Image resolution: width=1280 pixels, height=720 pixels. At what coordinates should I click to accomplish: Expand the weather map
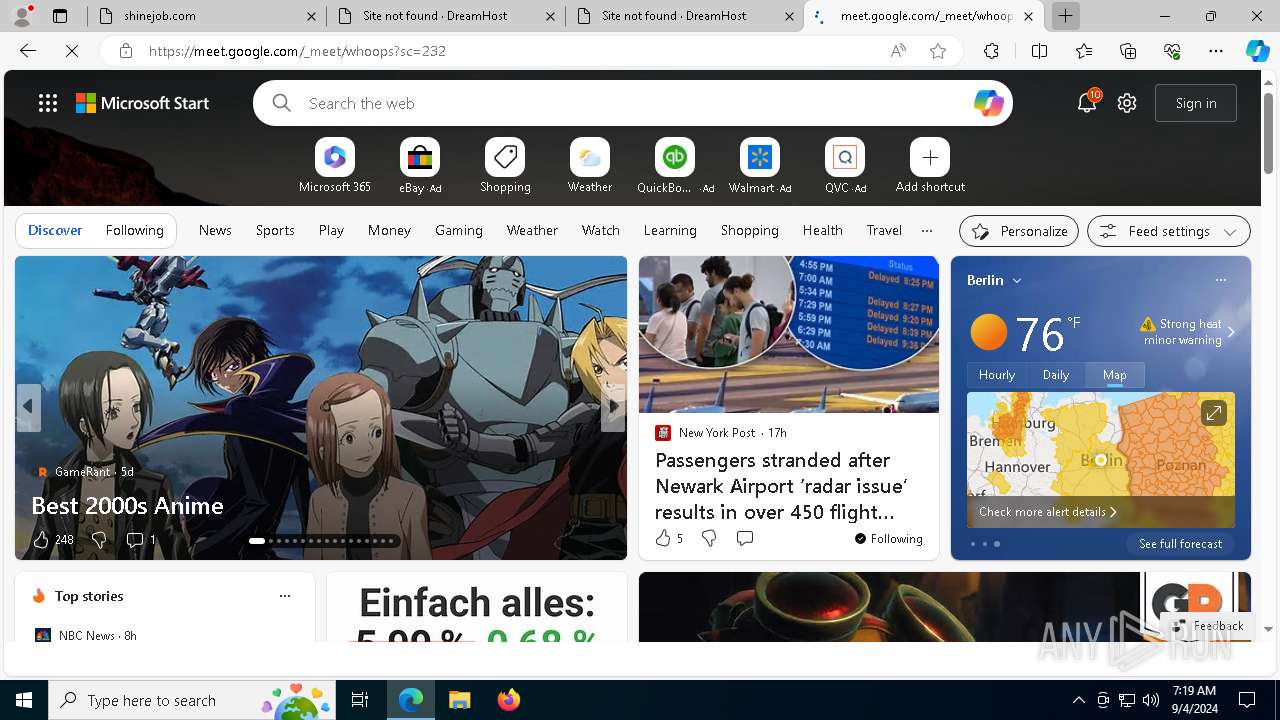click(x=1213, y=412)
